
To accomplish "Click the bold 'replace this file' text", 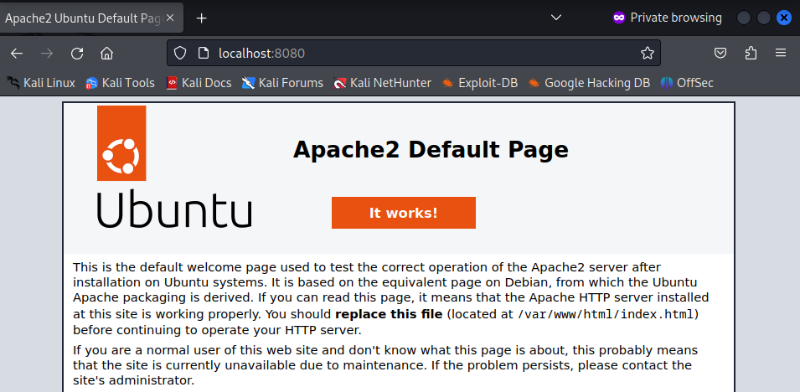I will [389, 314].
